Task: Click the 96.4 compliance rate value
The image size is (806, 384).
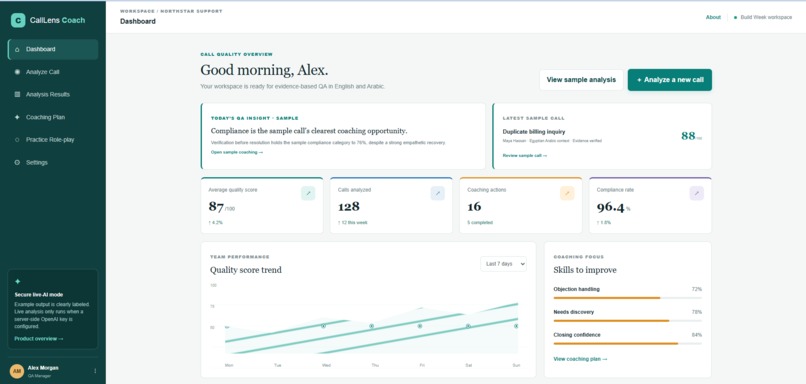Action: coord(610,207)
